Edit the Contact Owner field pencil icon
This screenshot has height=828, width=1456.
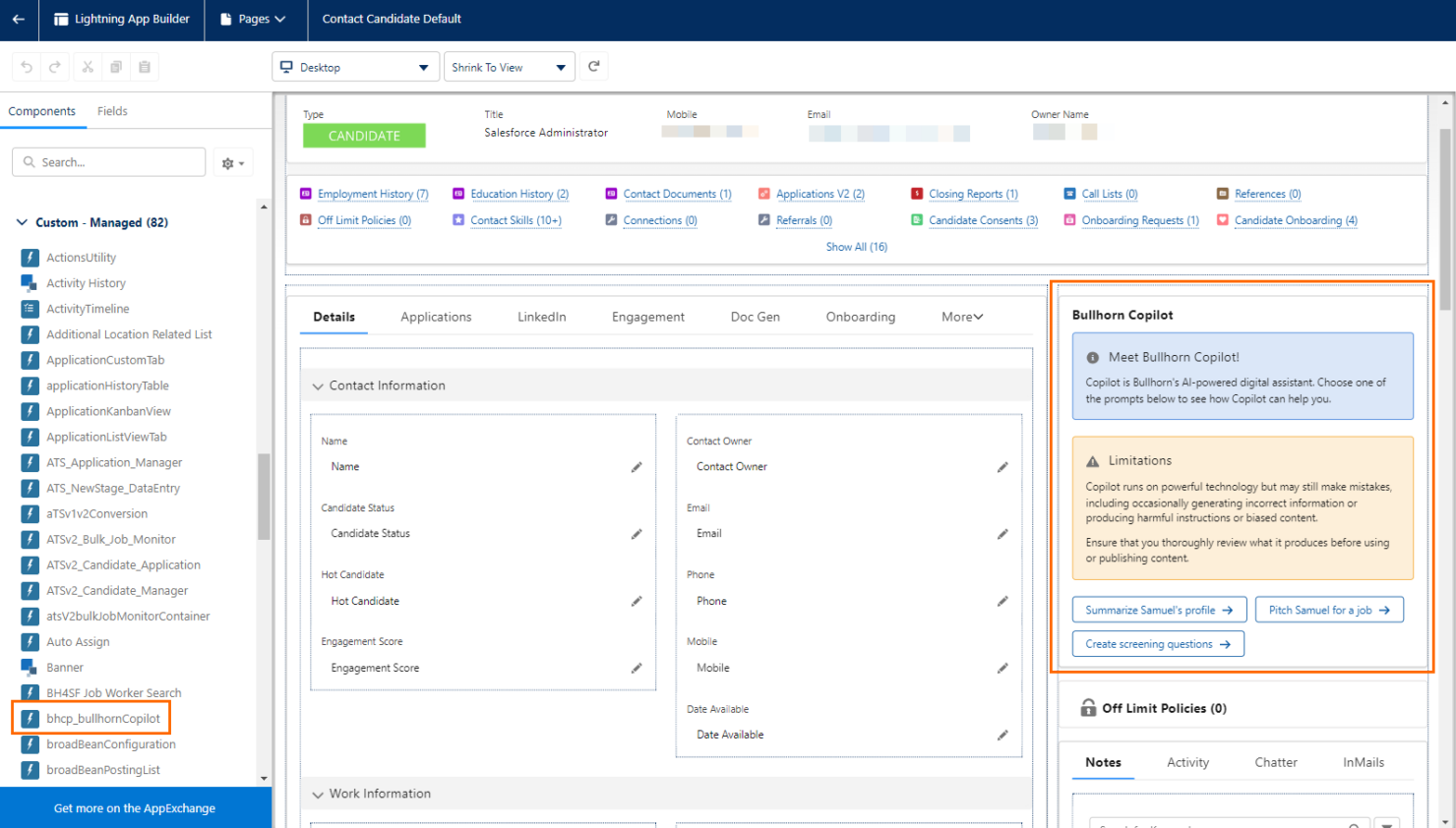pyautogui.click(x=1002, y=467)
